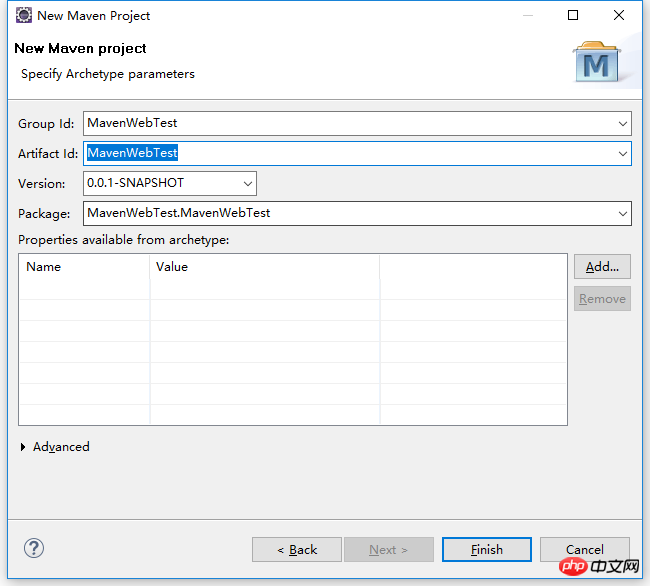Click the 'Specify Archetype parameters' subtitle
Screen dimensions: 650x586
pyautogui.click(x=108, y=74)
